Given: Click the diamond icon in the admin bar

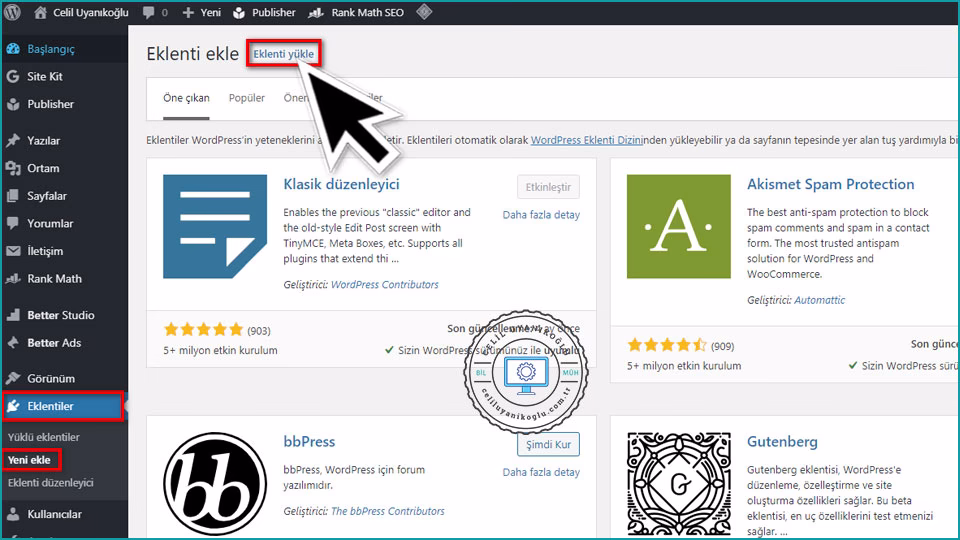Looking at the screenshot, I should point(424,12).
